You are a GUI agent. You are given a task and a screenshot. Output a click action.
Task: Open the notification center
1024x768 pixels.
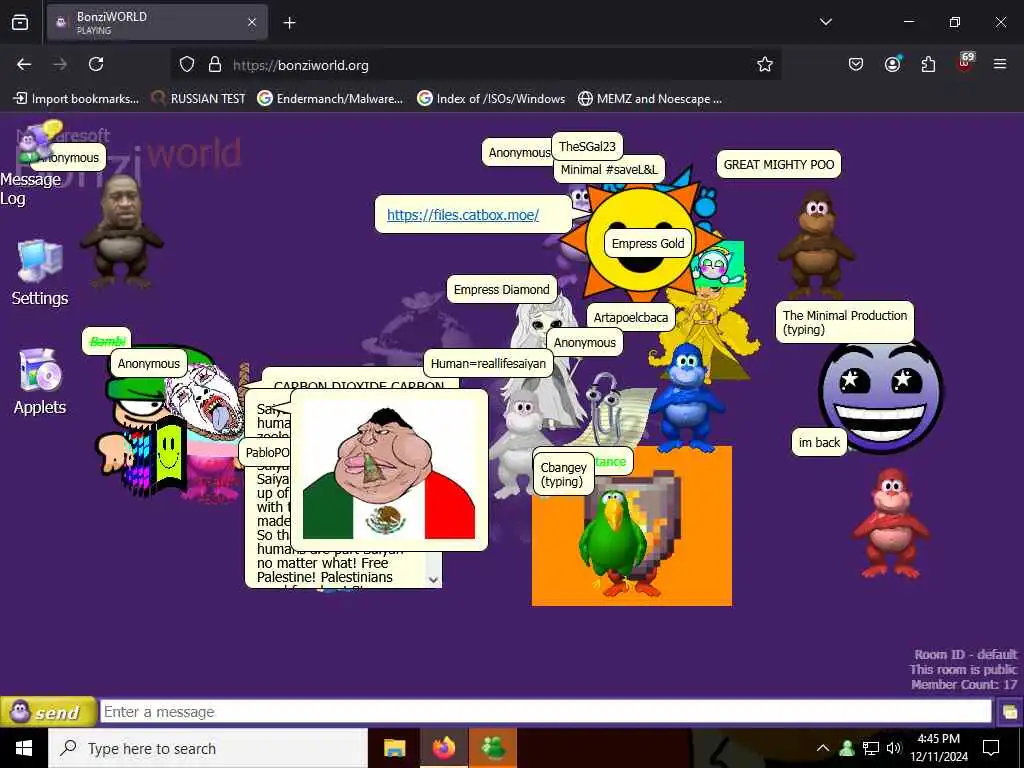pos(991,748)
